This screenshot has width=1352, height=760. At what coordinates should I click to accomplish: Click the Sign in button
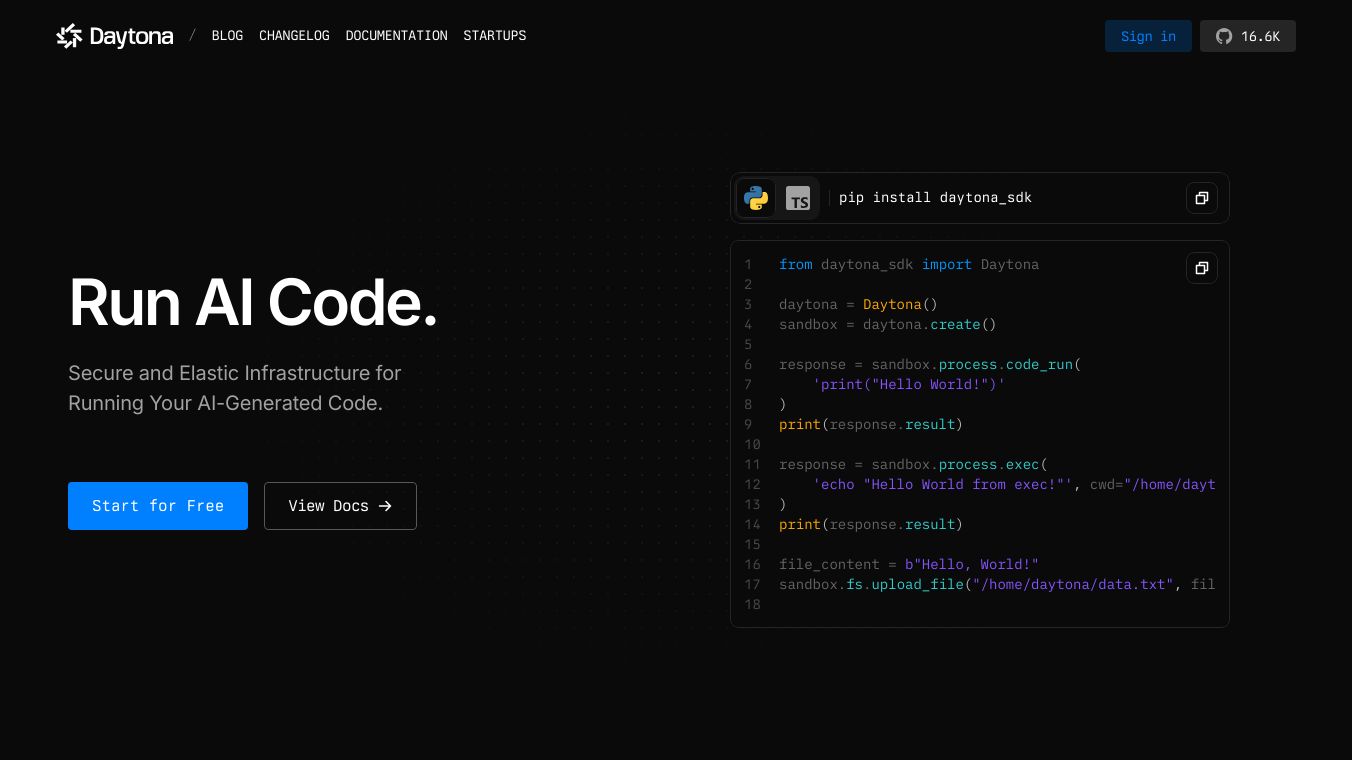[x=1148, y=36]
